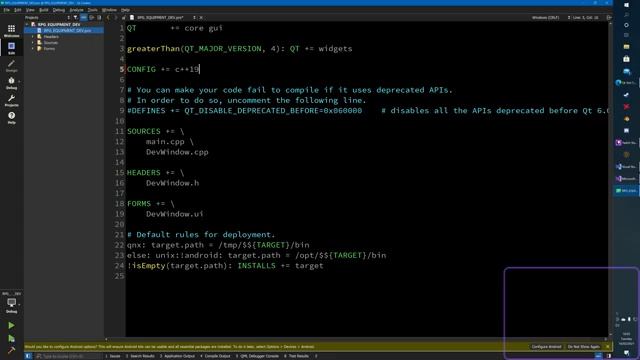640x360 pixels.
Task: Toggle left sidebar visibility button
Action: tap(28, 356)
